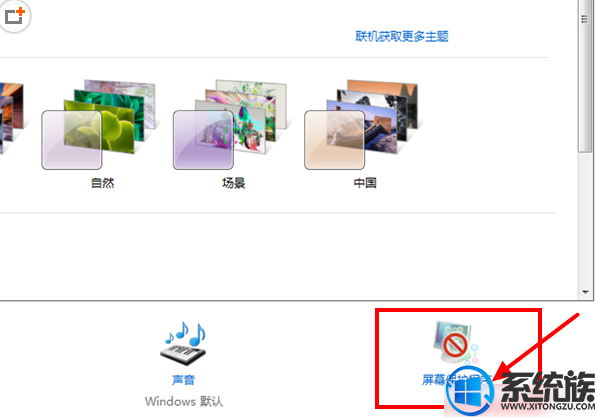Click the 场景 theme name label
Viewport: 595px width, 419px height.
click(x=233, y=183)
